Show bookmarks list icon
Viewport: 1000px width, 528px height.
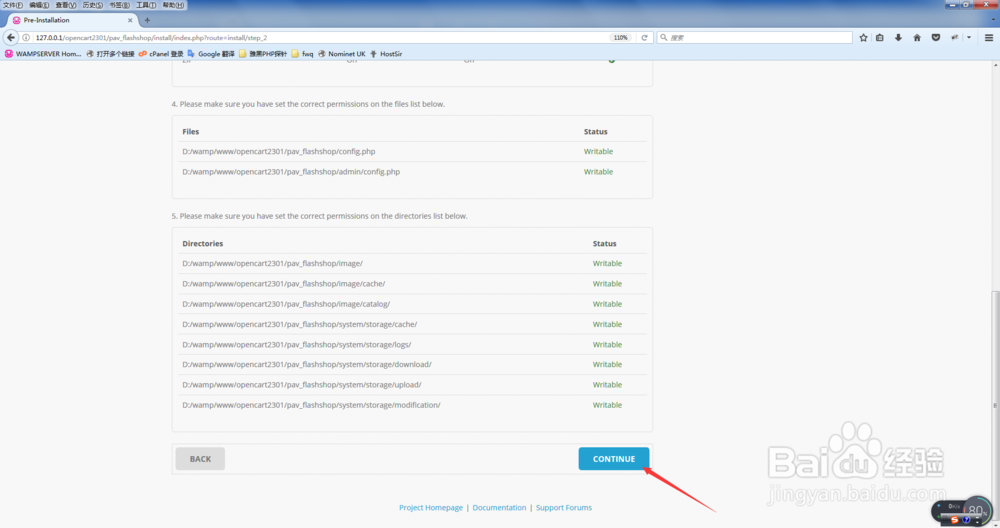tap(879, 38)
